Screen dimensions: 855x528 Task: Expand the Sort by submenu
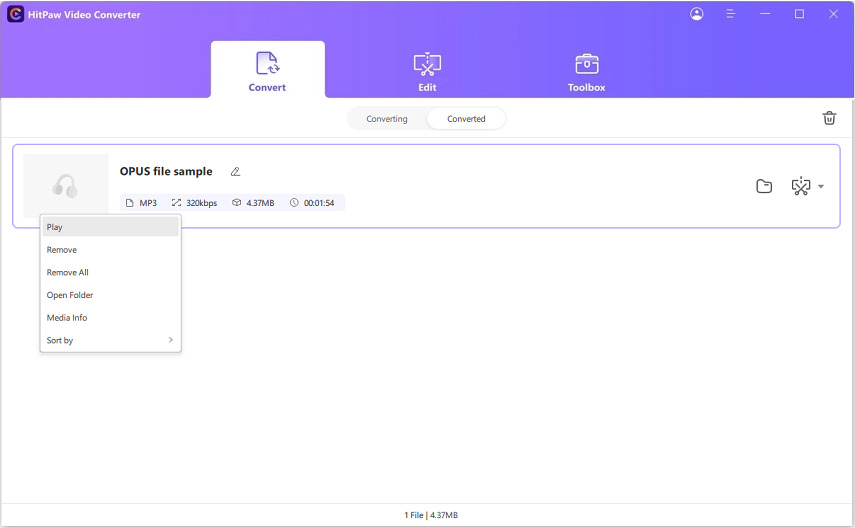click(x=111, y=340)
